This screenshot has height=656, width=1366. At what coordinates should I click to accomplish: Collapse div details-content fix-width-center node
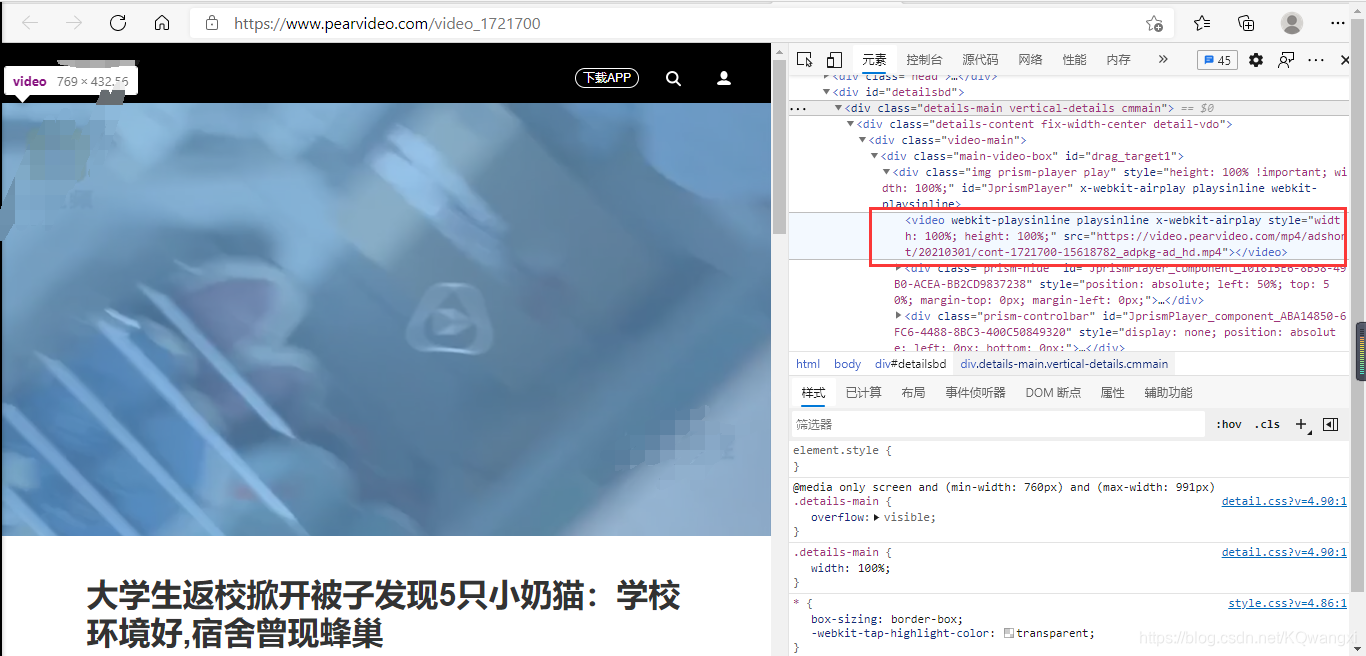tap(850, 124)
